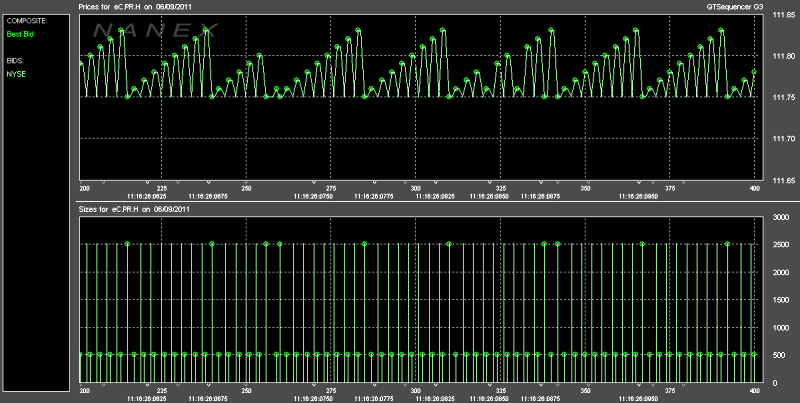This screenshot has height=403, width=800.
Task: Click the 11:16:26:0625 time marker under Sizes chart
Action: (x=147, y=398)
